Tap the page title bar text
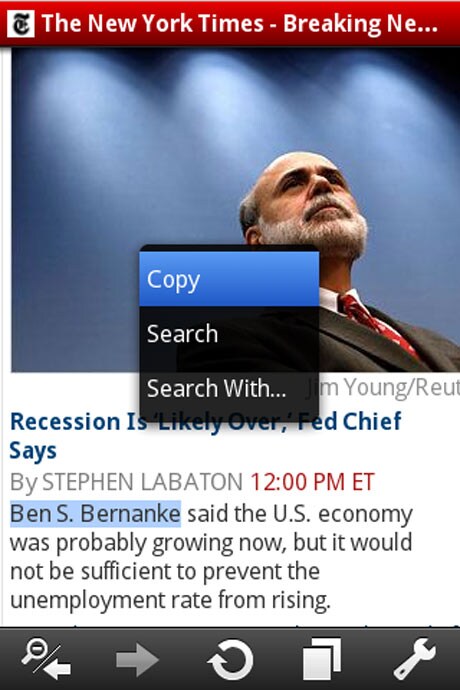 pyautogui.click(x=240, y=23)
